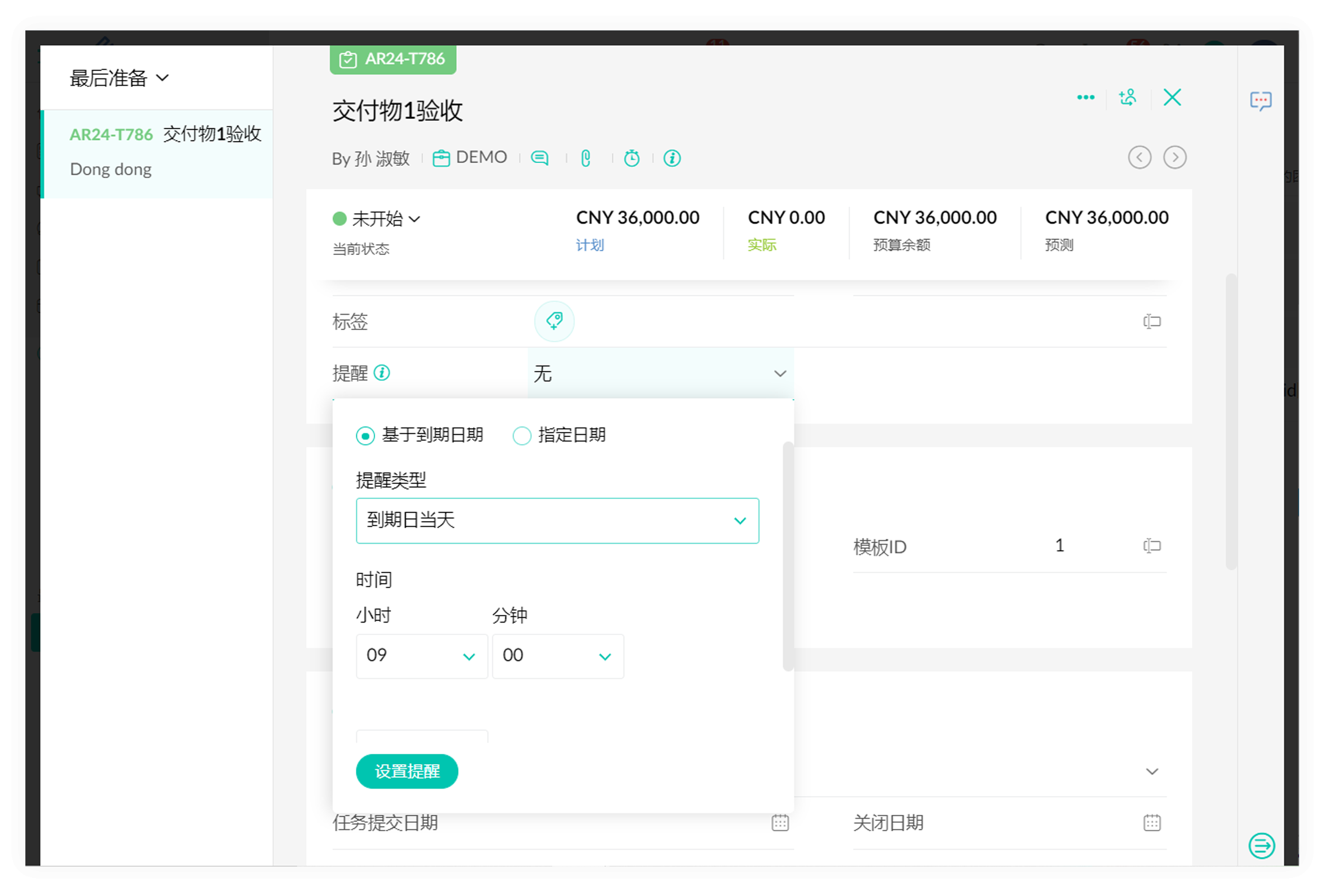Click the add tag icon
The height and width of the screenshot is (896, 1325).
[554, 321]
